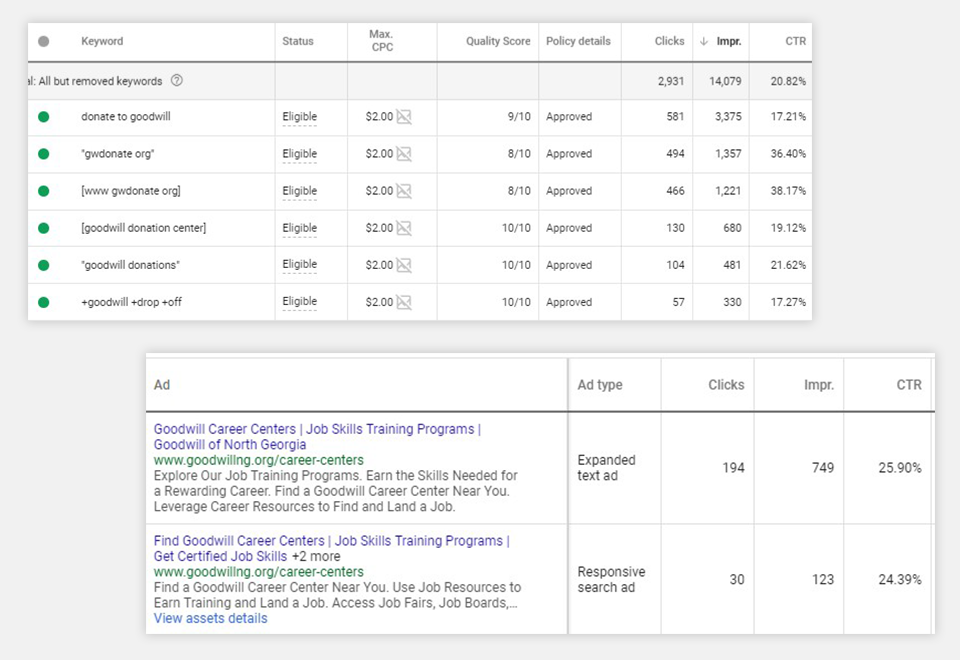Screen dimensions: 960x660
Task: Sort ads table by Impr. header
Action: [819, 384]
